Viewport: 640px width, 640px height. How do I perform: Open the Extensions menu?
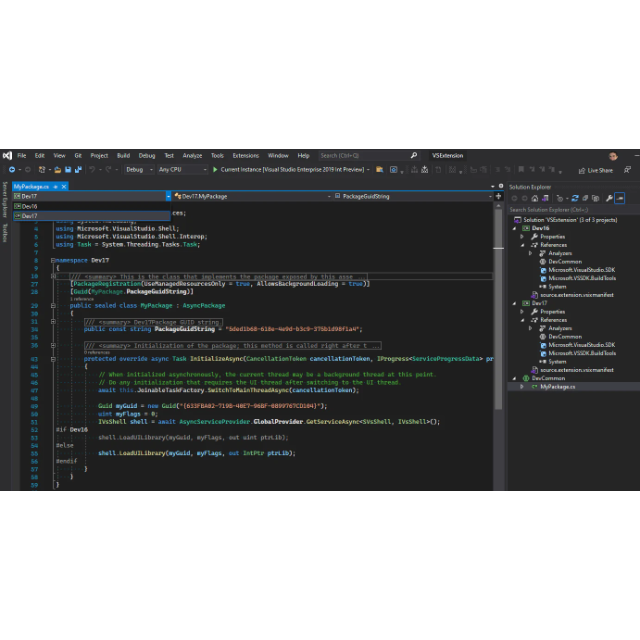tap(246, 156)
